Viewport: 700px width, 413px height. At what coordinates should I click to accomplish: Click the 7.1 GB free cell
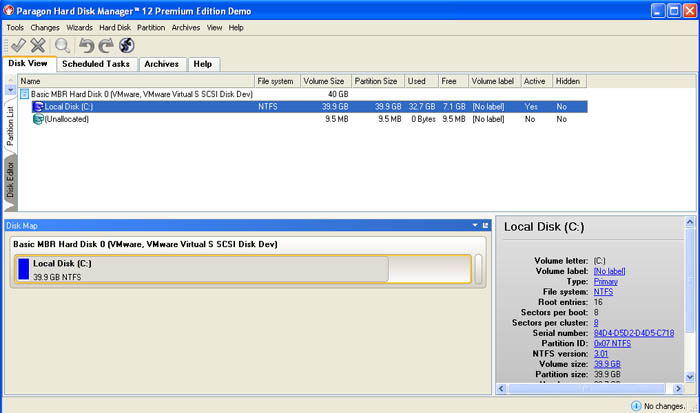(454, 107)
